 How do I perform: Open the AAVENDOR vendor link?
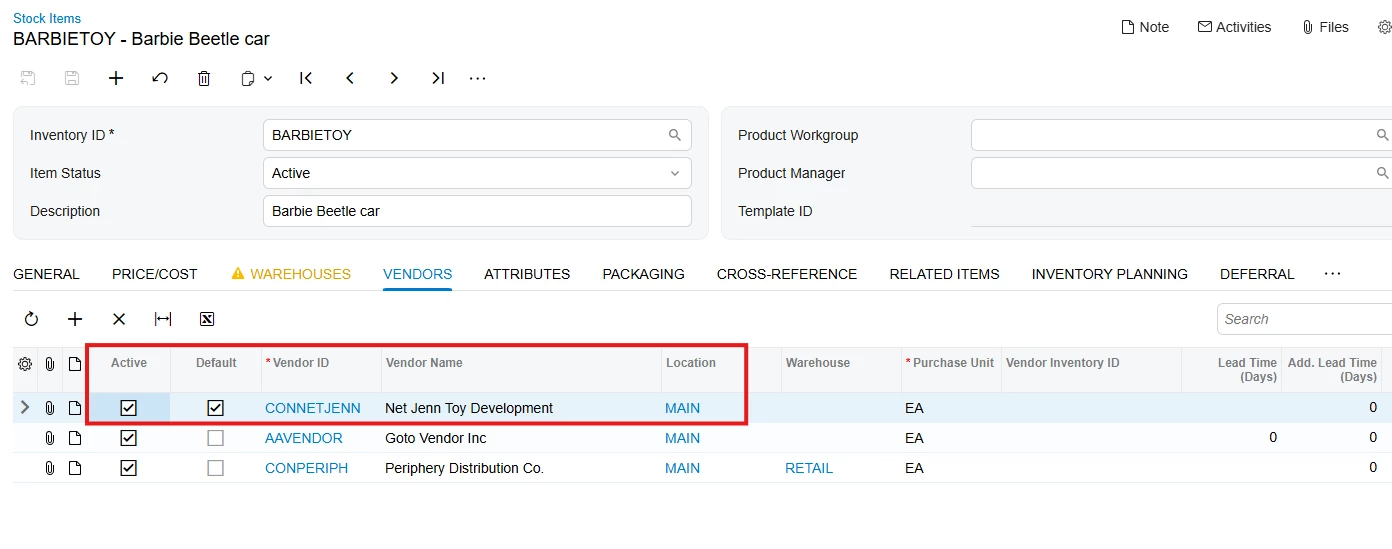(304, 438)
